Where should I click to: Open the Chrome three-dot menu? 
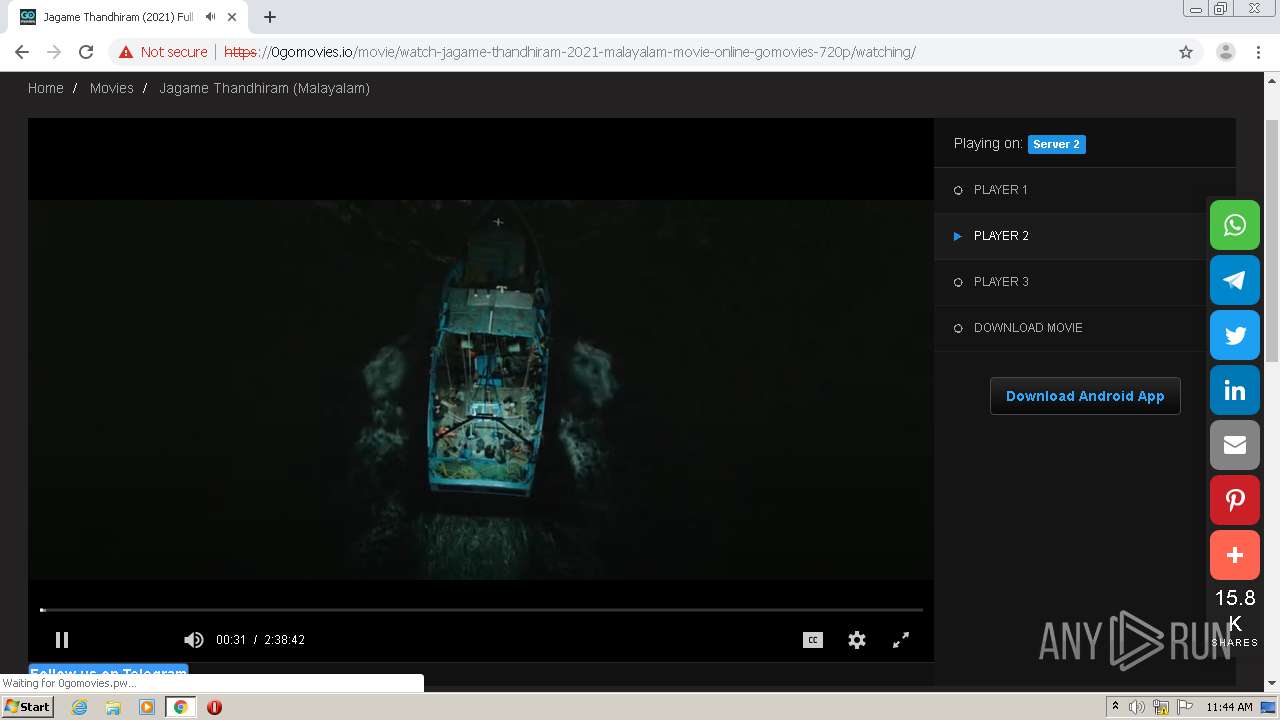point(1258,52)
